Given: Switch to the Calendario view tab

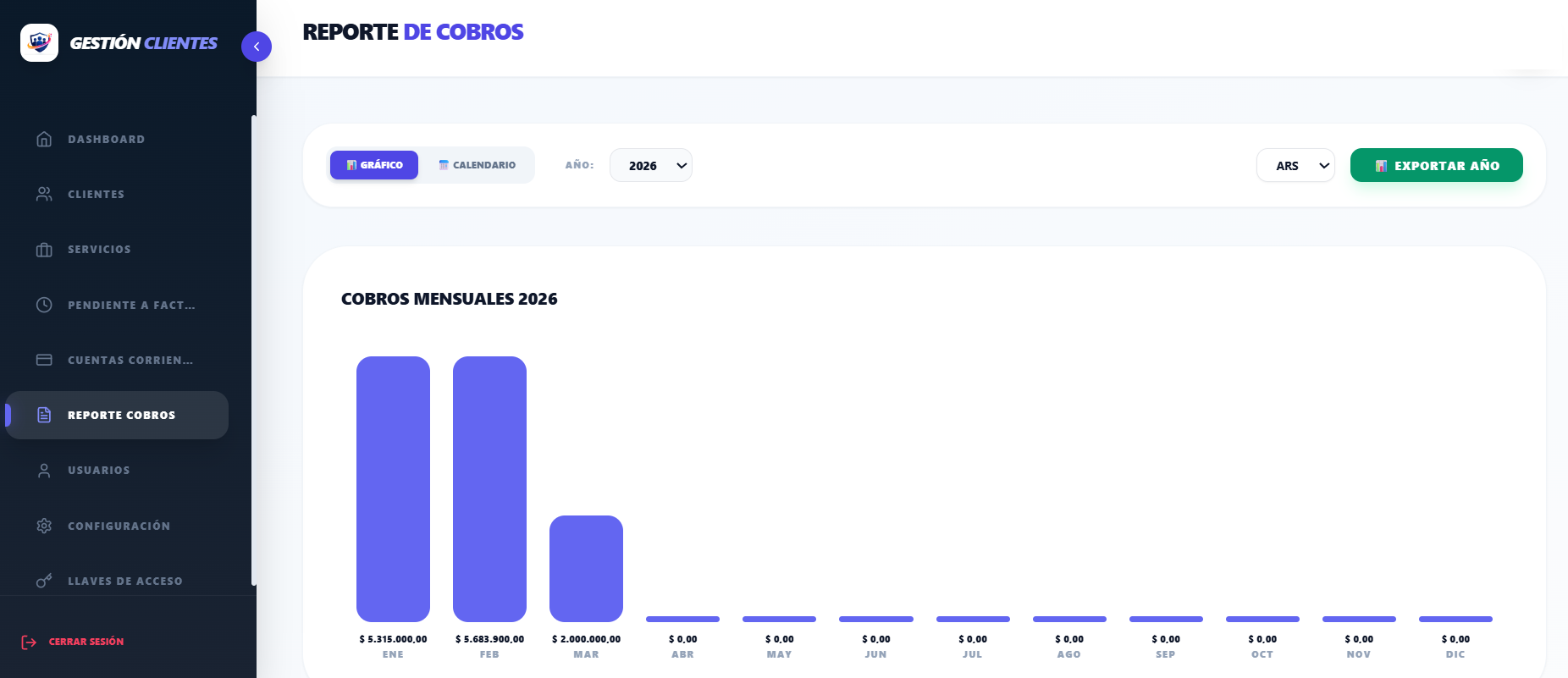Looking at the screenshot, I should [x=477, y=165].
